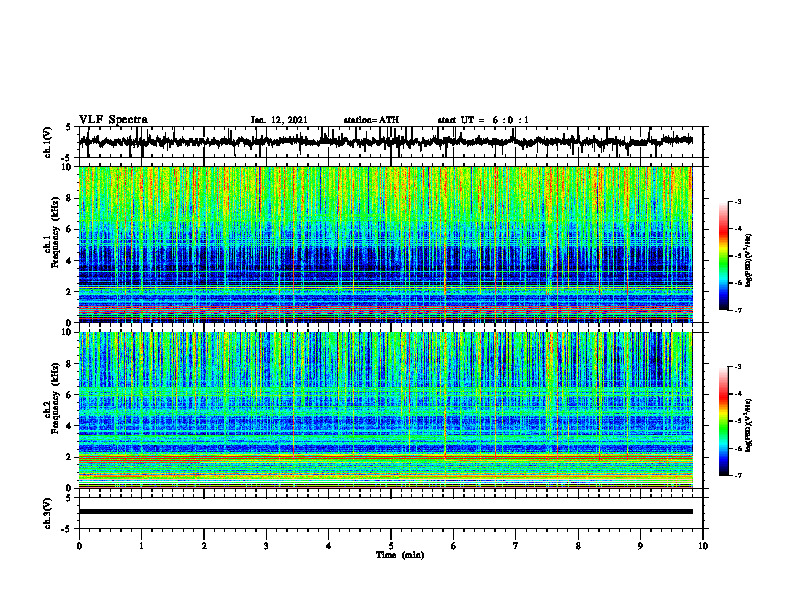Click the "5" volt tick of ch.1(V) panel
This screenshot has width=792, height=612.
click(69, 127)
